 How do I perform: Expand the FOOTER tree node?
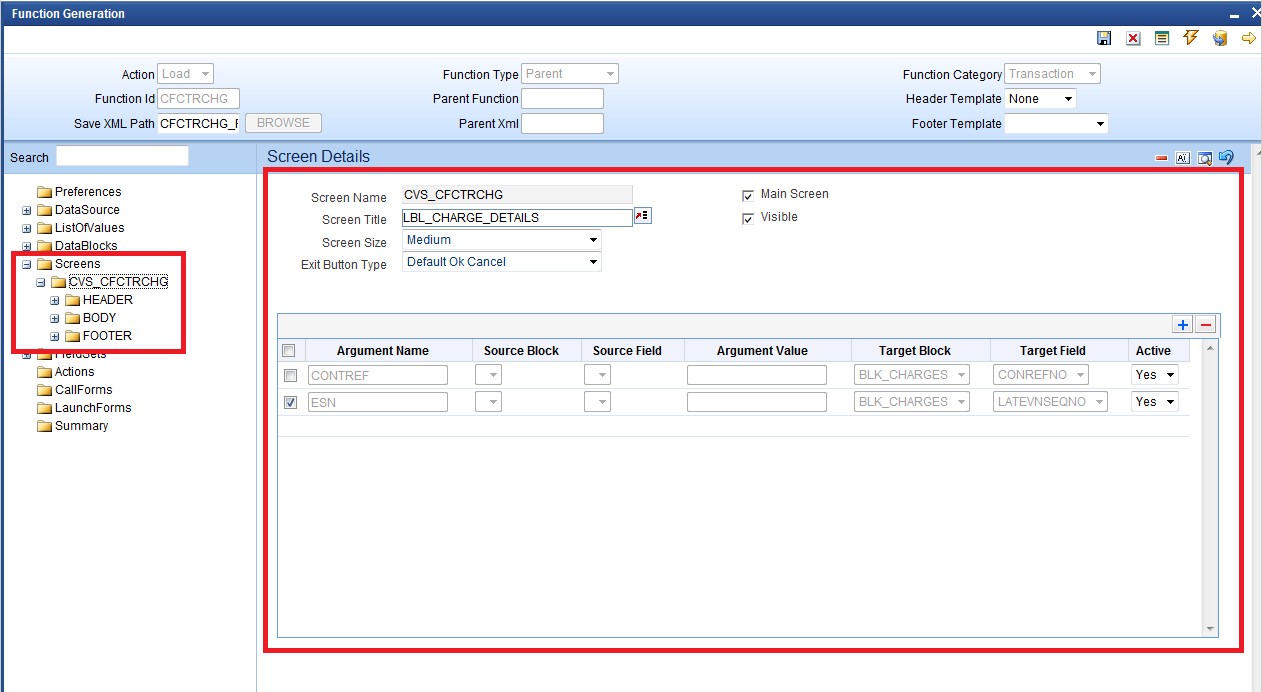(x=55, y=336)
